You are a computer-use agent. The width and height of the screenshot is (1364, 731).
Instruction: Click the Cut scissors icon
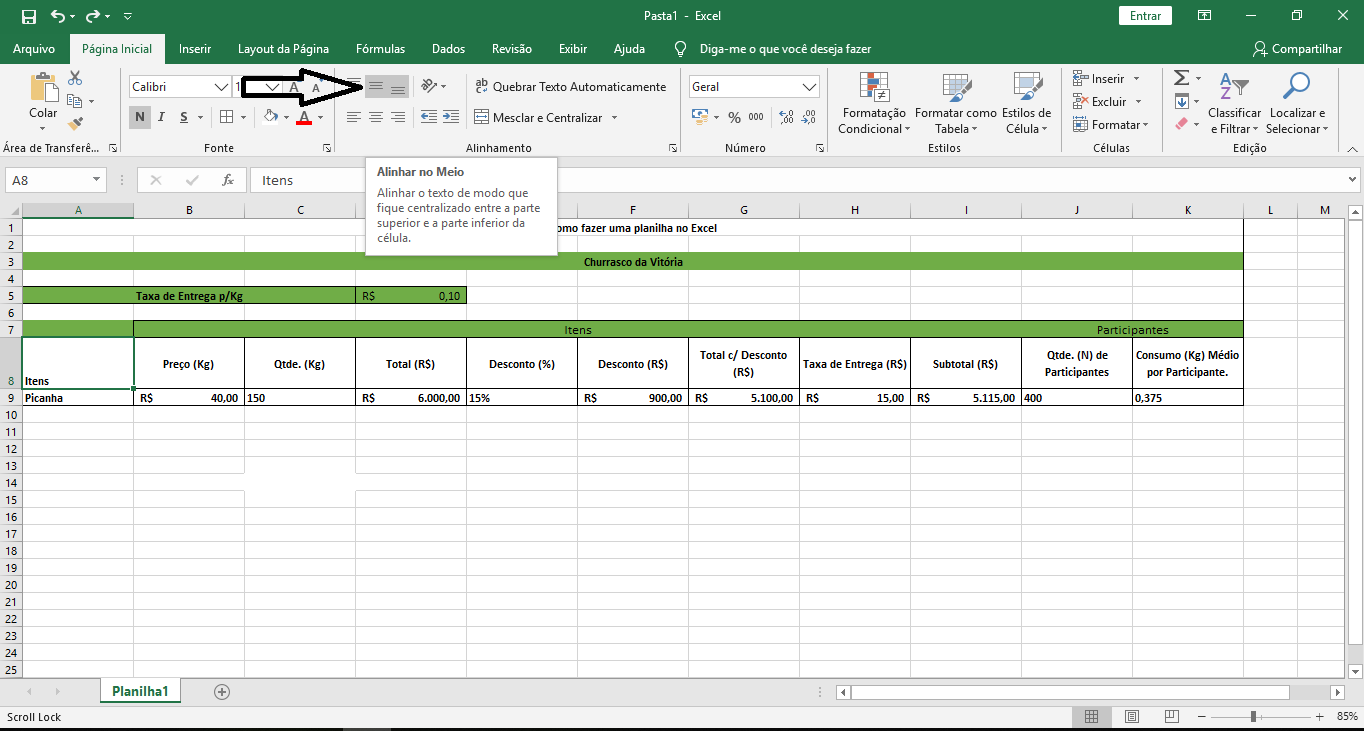coord(75,78)
